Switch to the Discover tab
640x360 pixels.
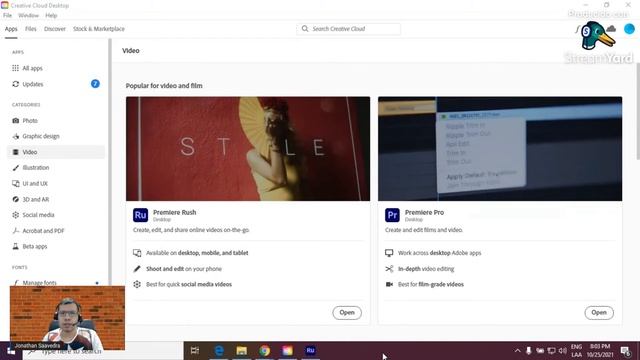click(x=55, y=29)
